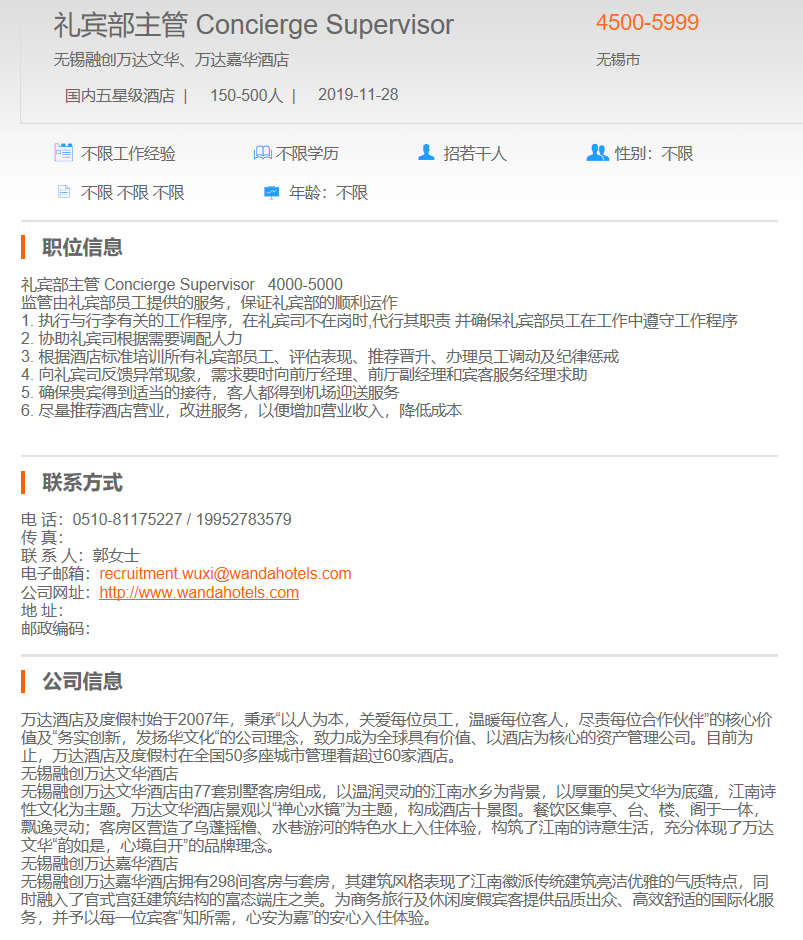803x940 pixels.
Task: Click the 国内五星级酒店 category label
Action: [x=119, y=96]
